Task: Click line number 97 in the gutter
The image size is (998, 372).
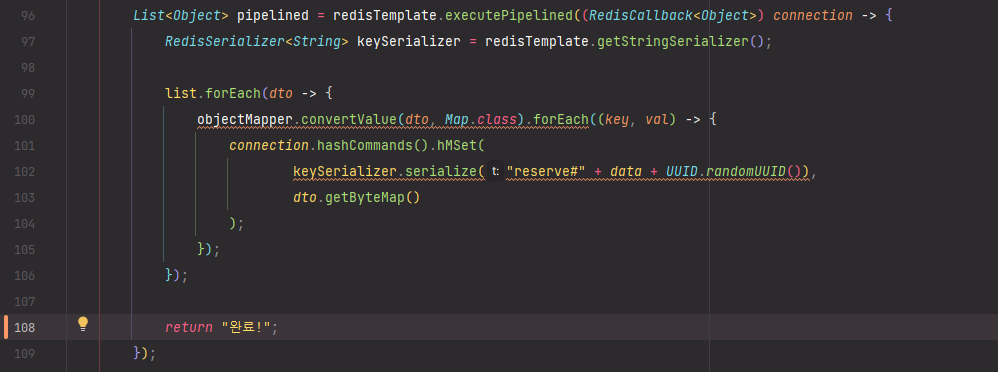Action: [27, 41]
